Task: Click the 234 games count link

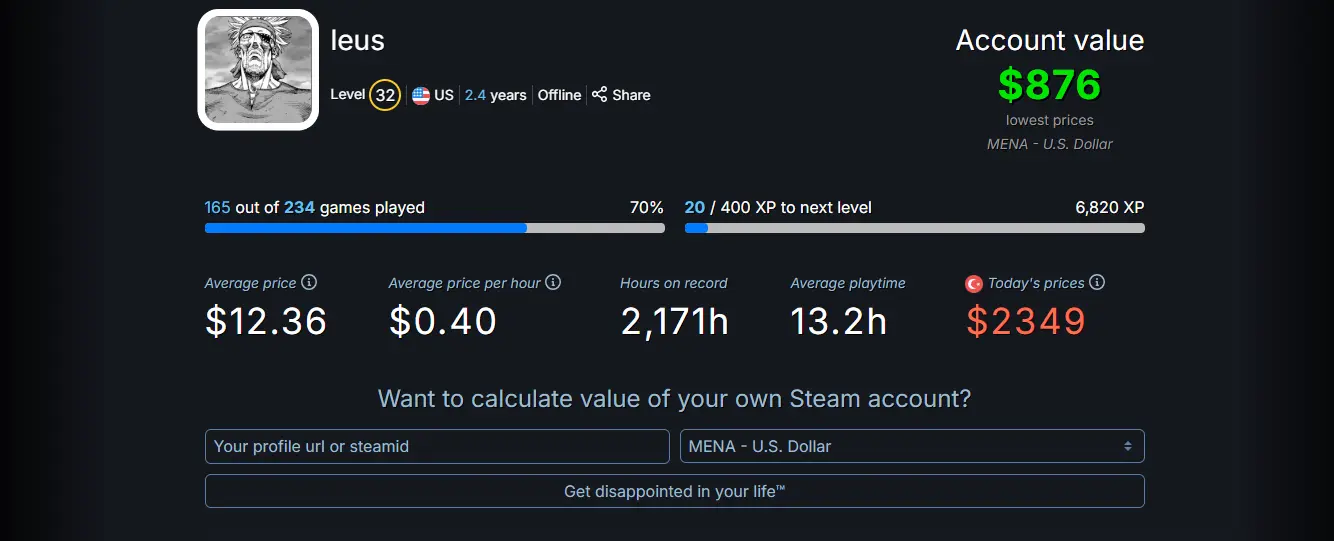Action: tap(299, 207)
